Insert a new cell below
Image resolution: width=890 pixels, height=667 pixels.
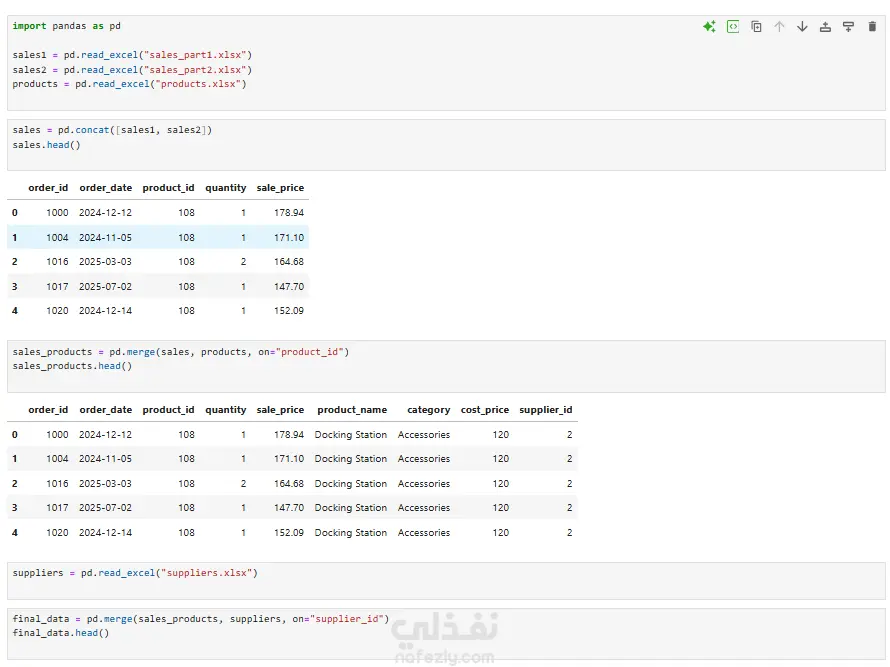[849, 27]
